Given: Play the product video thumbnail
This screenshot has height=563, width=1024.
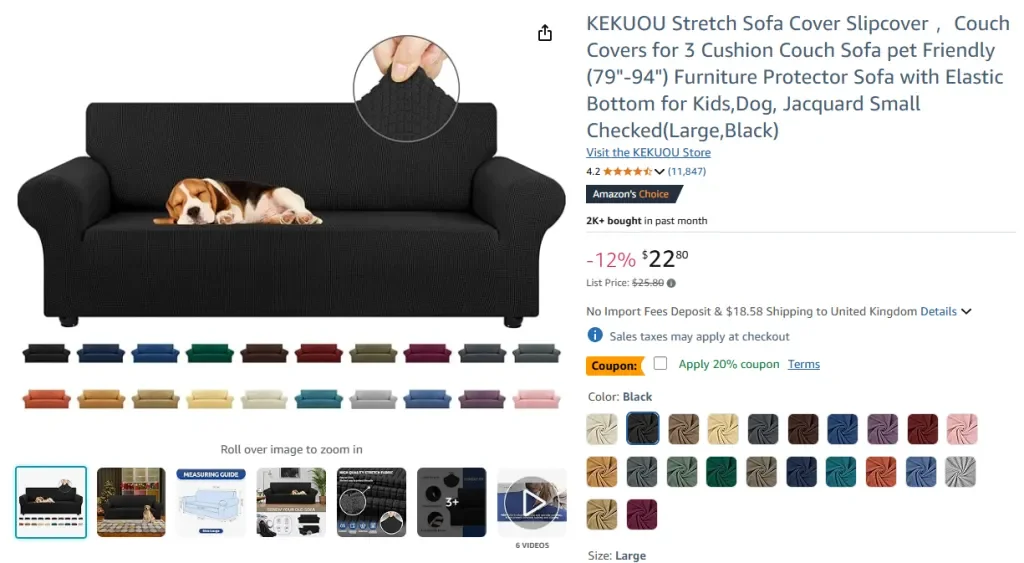Looking at the screenshot, I should 532,501.
